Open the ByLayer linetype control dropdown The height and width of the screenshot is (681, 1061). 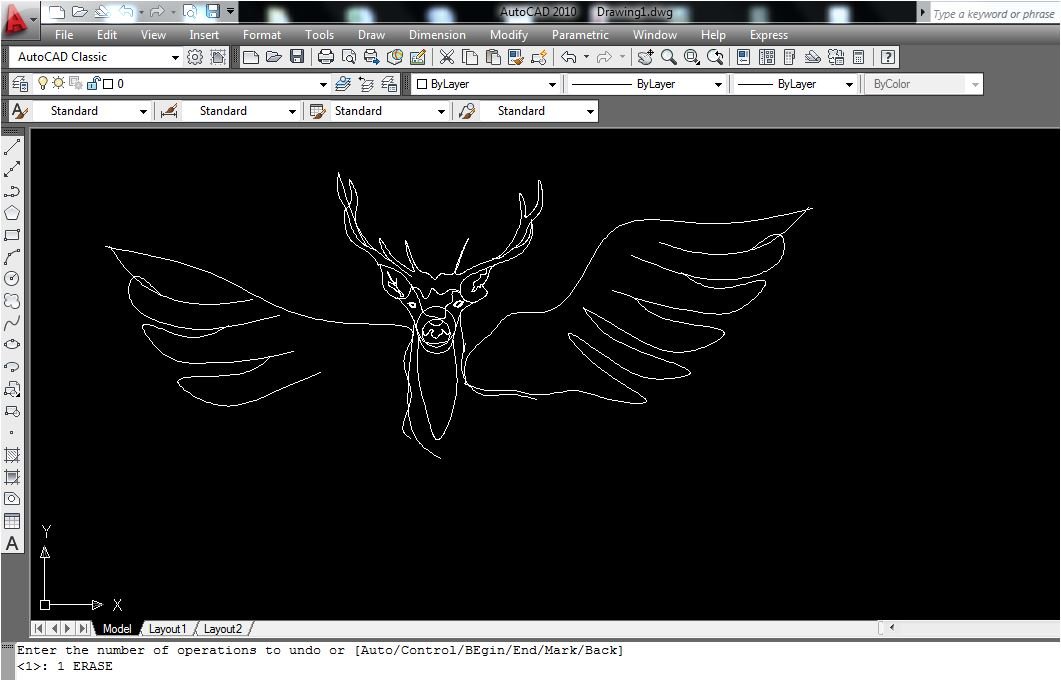718,85
